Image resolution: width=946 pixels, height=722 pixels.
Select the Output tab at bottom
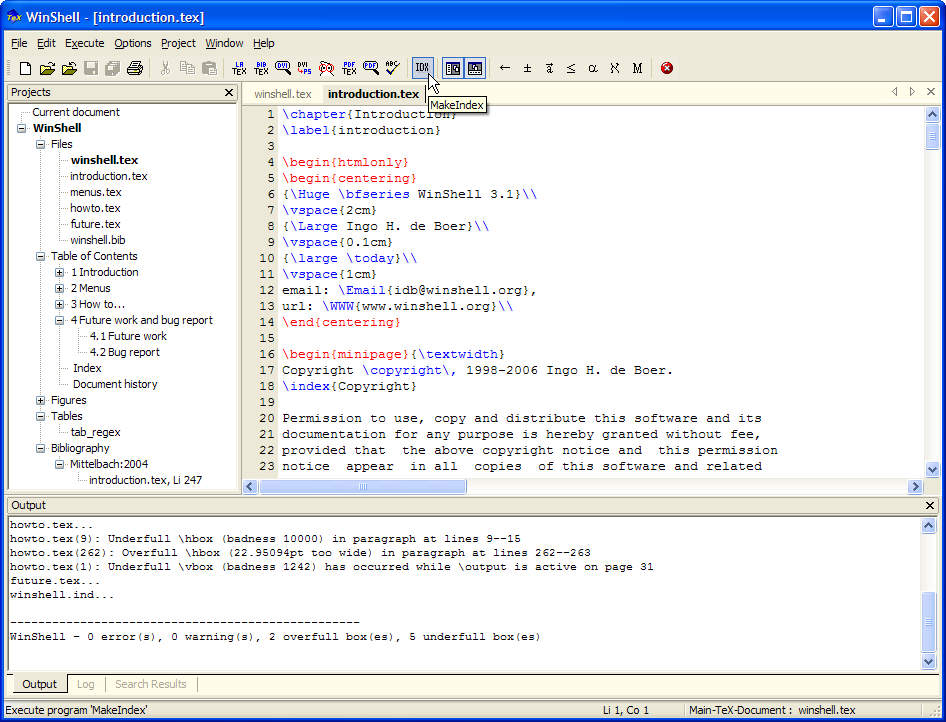point(39,684)
